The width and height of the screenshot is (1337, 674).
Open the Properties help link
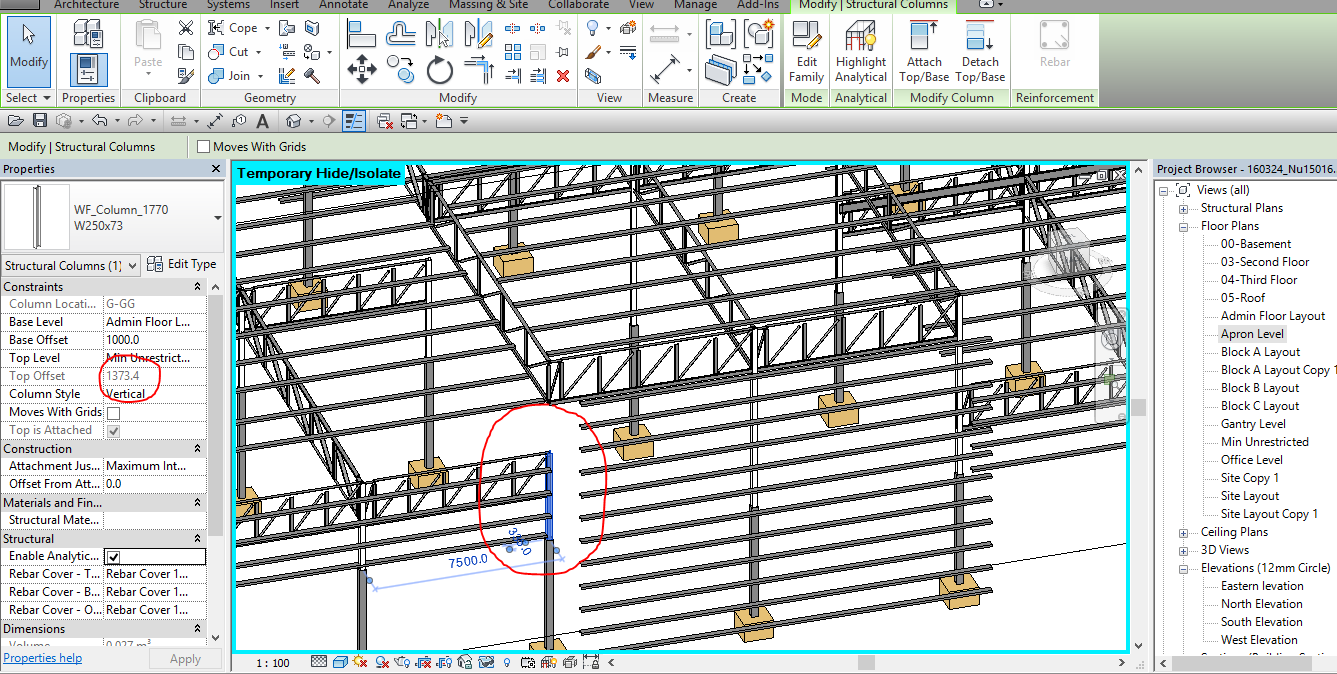[43, 658]
